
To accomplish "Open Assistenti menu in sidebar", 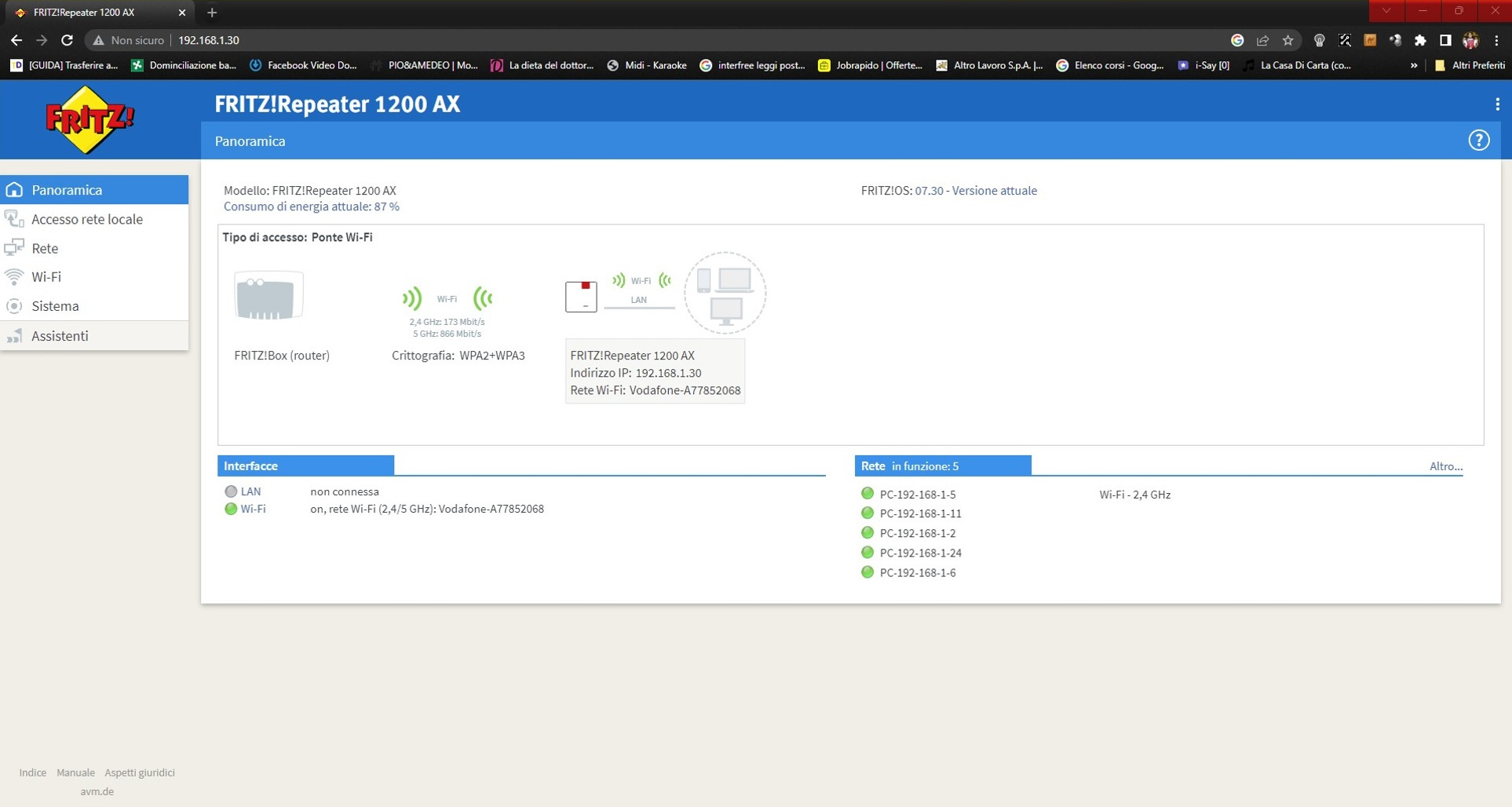I will (94, 336).
